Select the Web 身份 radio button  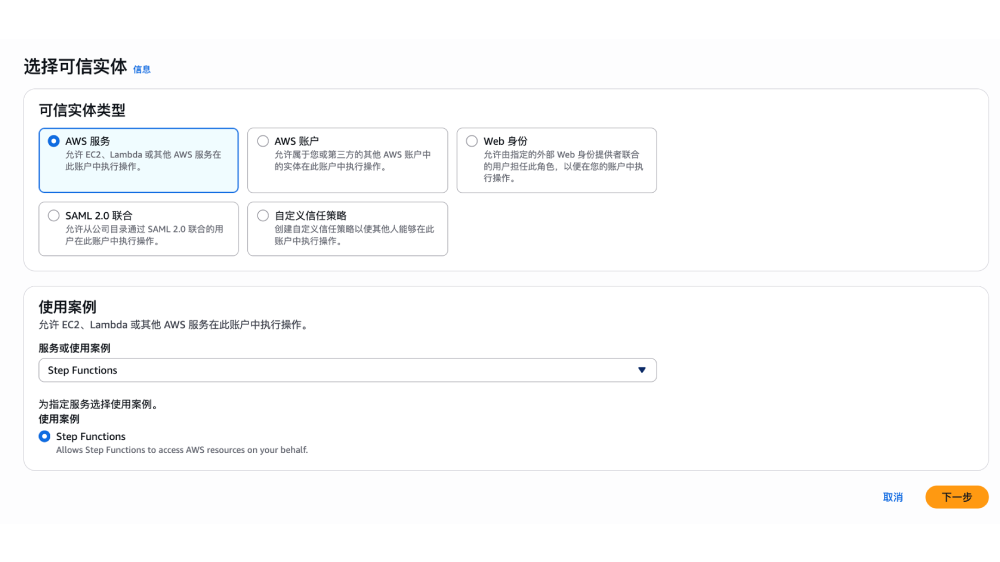472,141
